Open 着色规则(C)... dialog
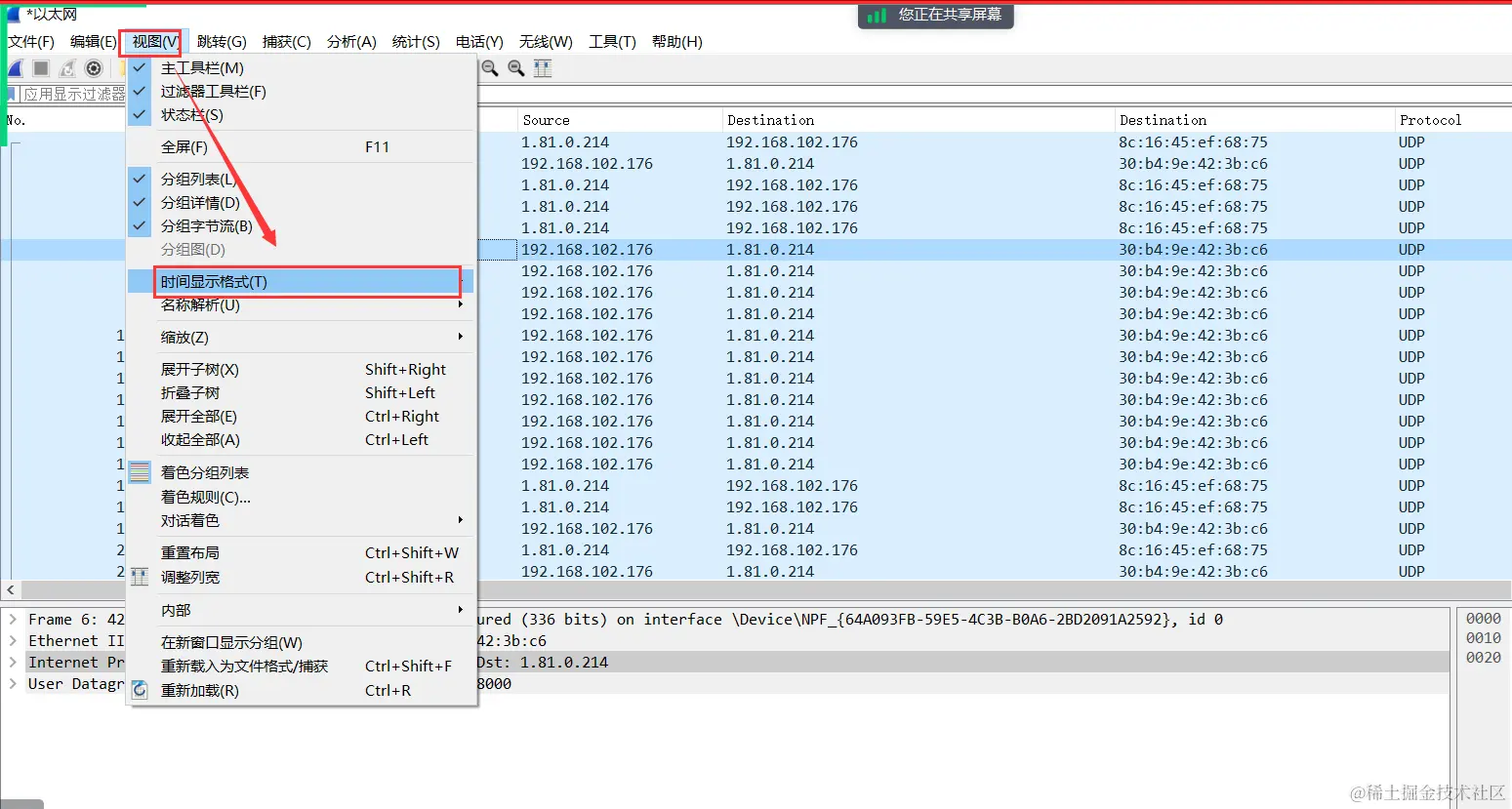The height and width of the screenshot is (809, 1512). 301,498
